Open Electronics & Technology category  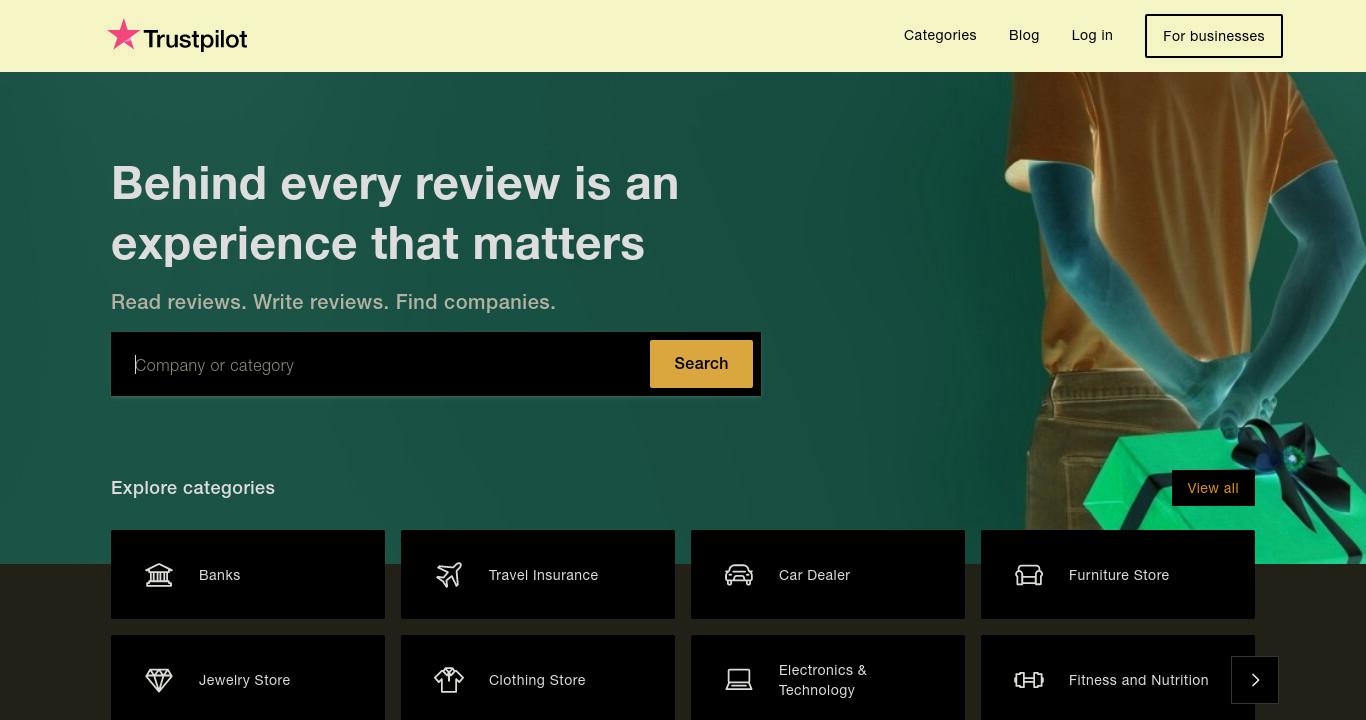828,678
